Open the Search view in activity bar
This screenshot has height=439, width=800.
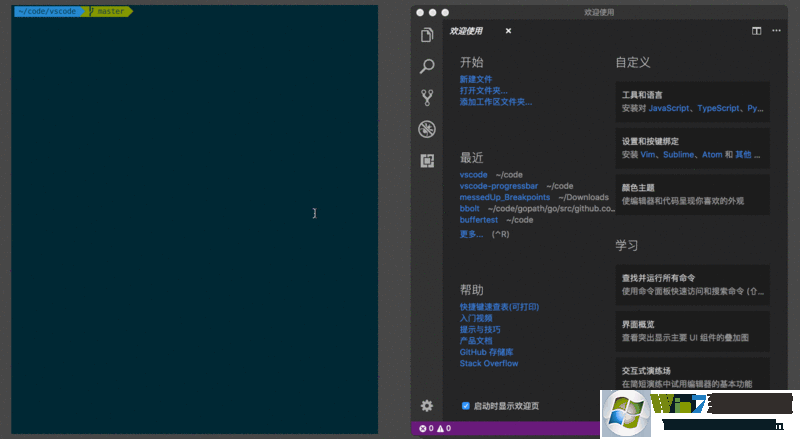pos(427,66)
